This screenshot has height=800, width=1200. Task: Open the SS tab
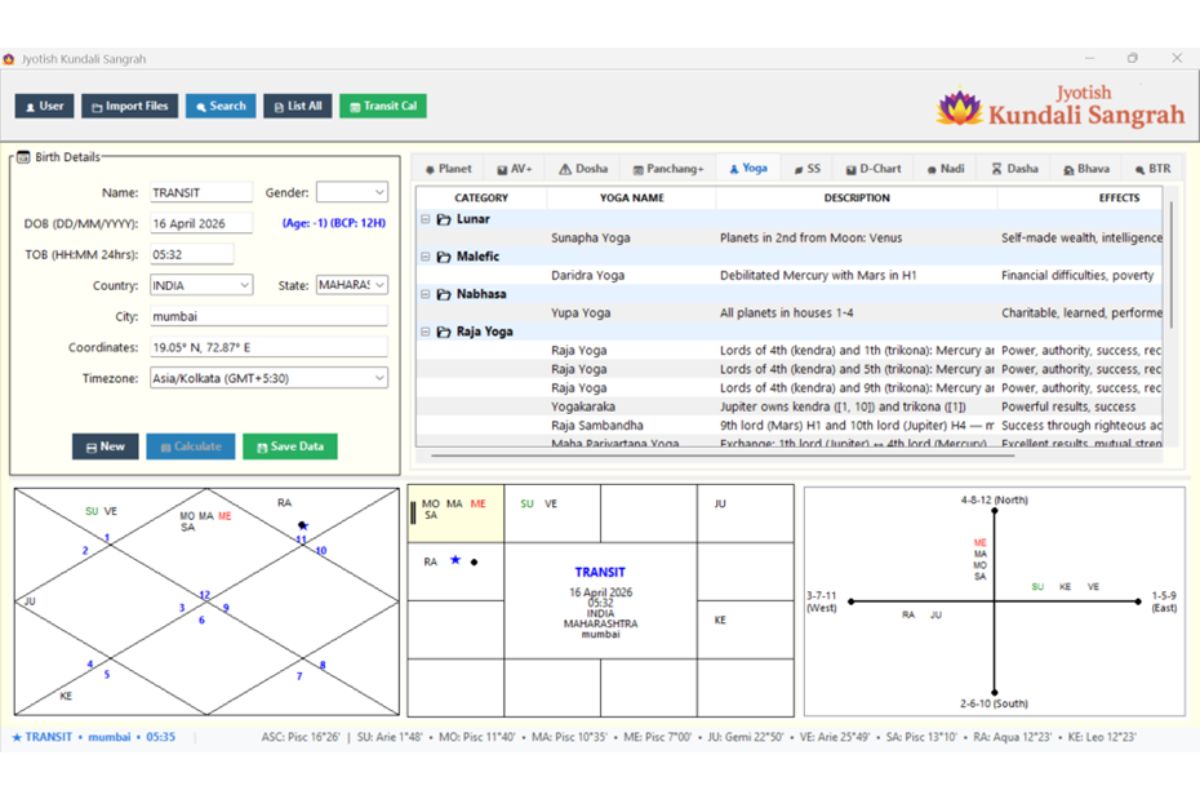[807, 169]
